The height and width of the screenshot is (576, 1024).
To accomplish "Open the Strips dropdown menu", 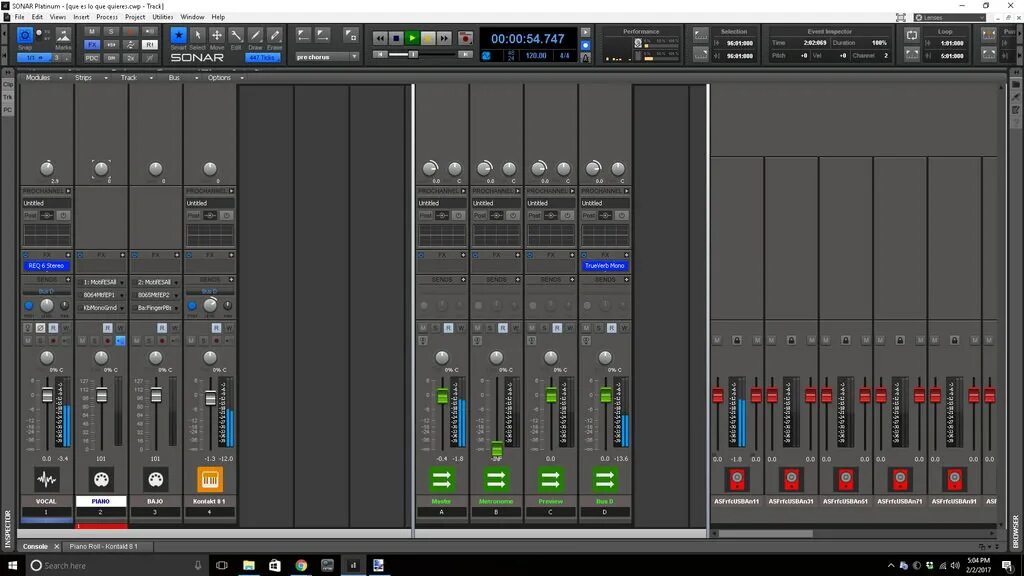I will [x=90, y=78].
